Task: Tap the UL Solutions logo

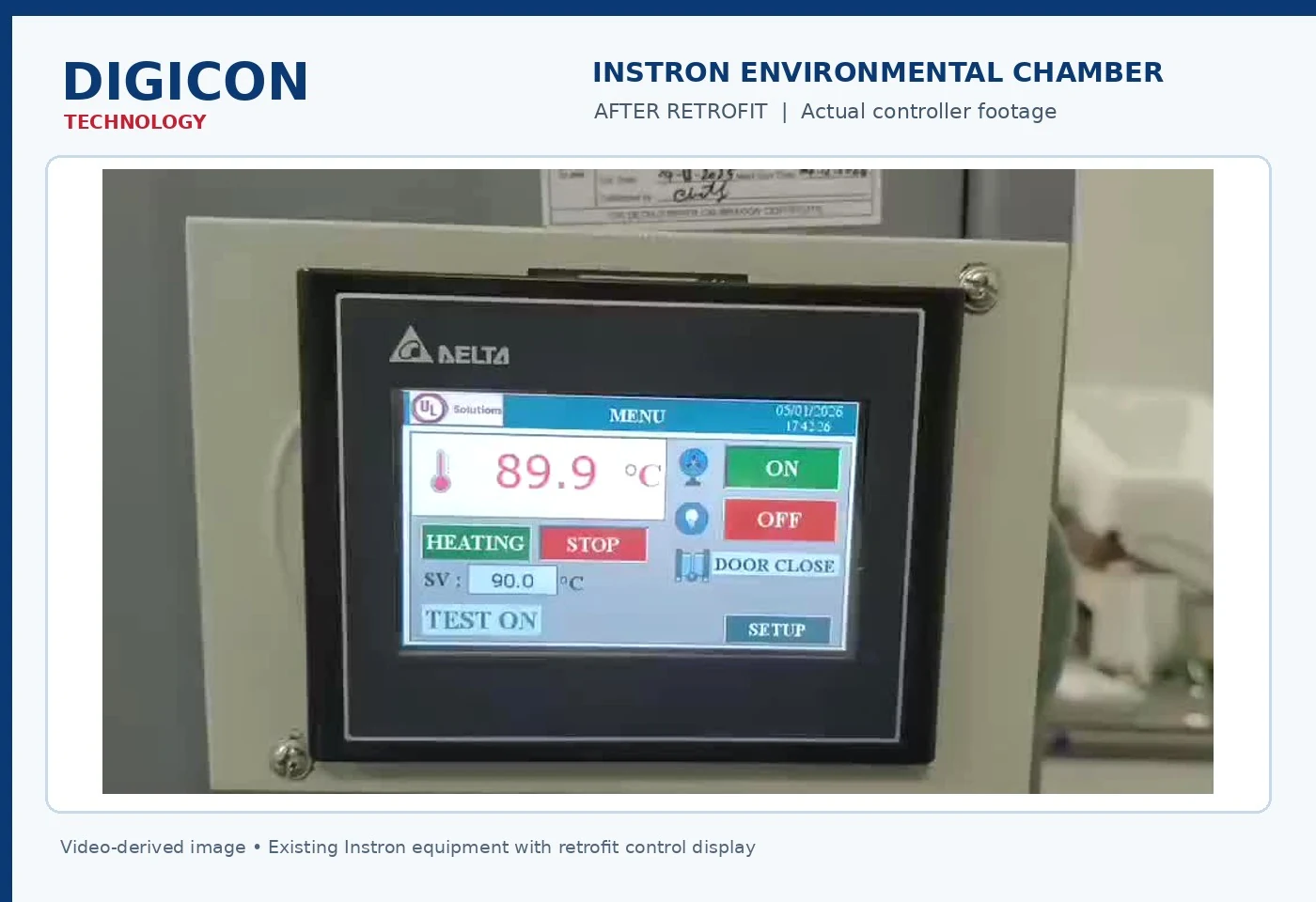Action: pyautogui.click(x=457, y=409)
